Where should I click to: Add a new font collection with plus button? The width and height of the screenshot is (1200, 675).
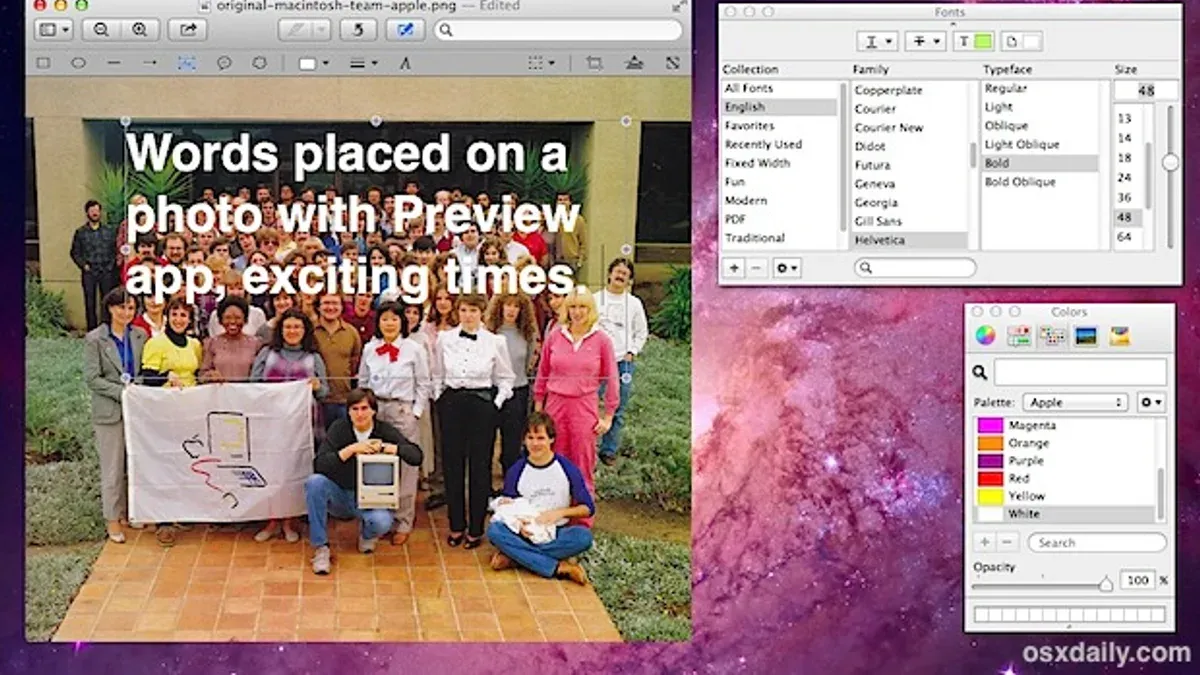click(x=734, y=268)
